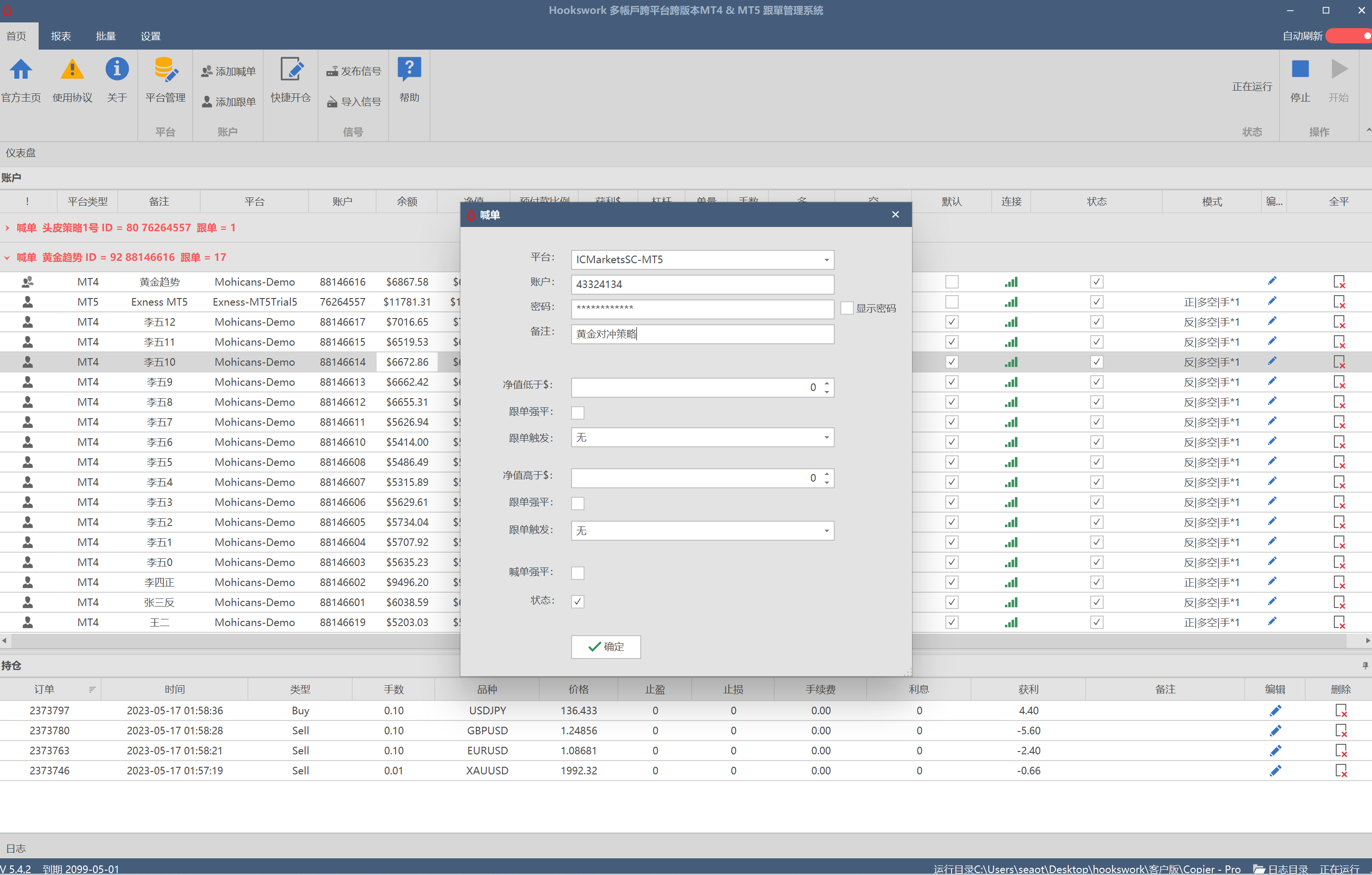The width and height of the screenshot is (1372, 875).
Task: Click 发布信号 in the ribbon
Action: (x=353, y=71)
